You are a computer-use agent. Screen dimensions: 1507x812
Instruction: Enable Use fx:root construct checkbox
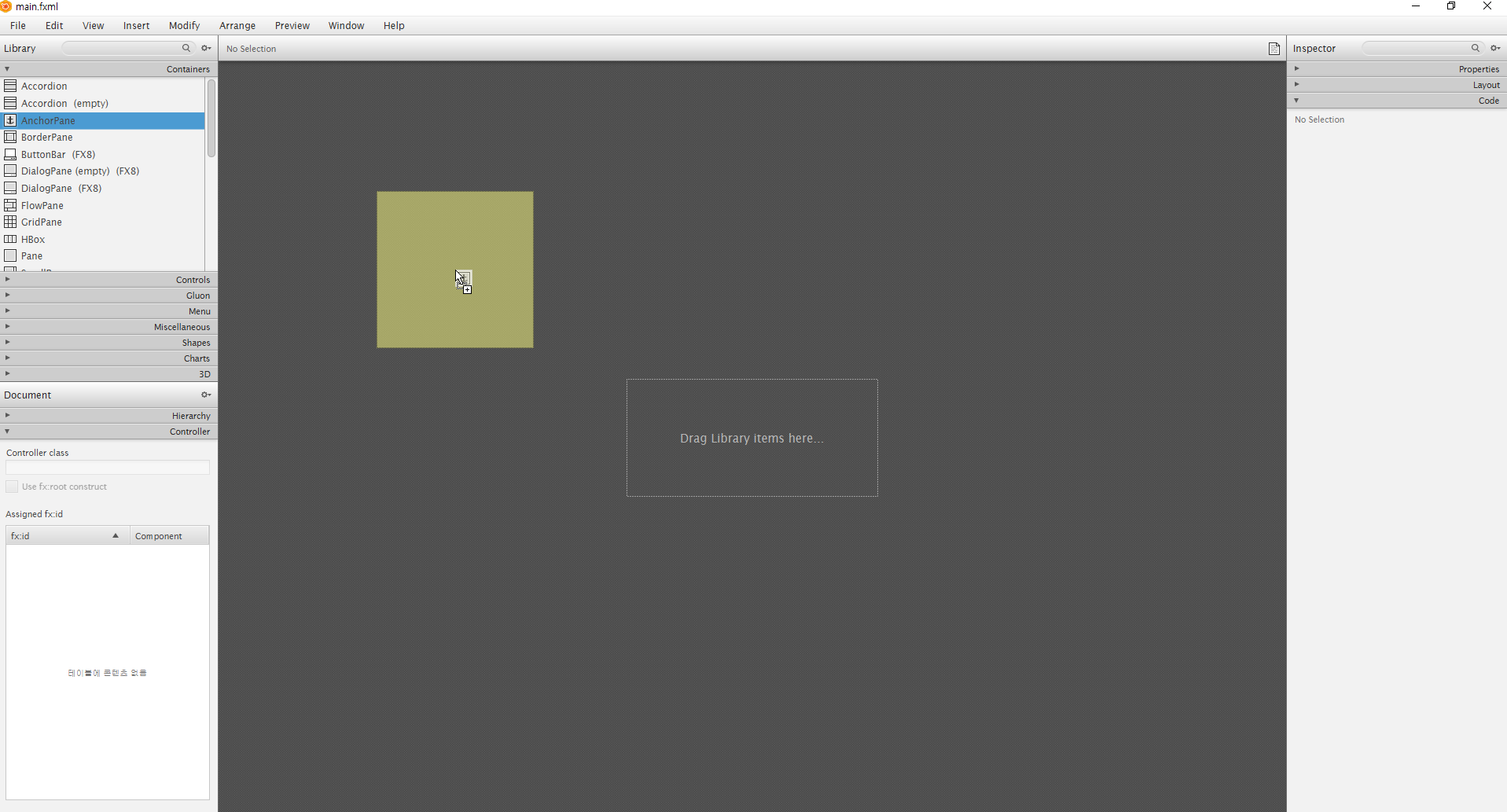[x=12, y=487]
